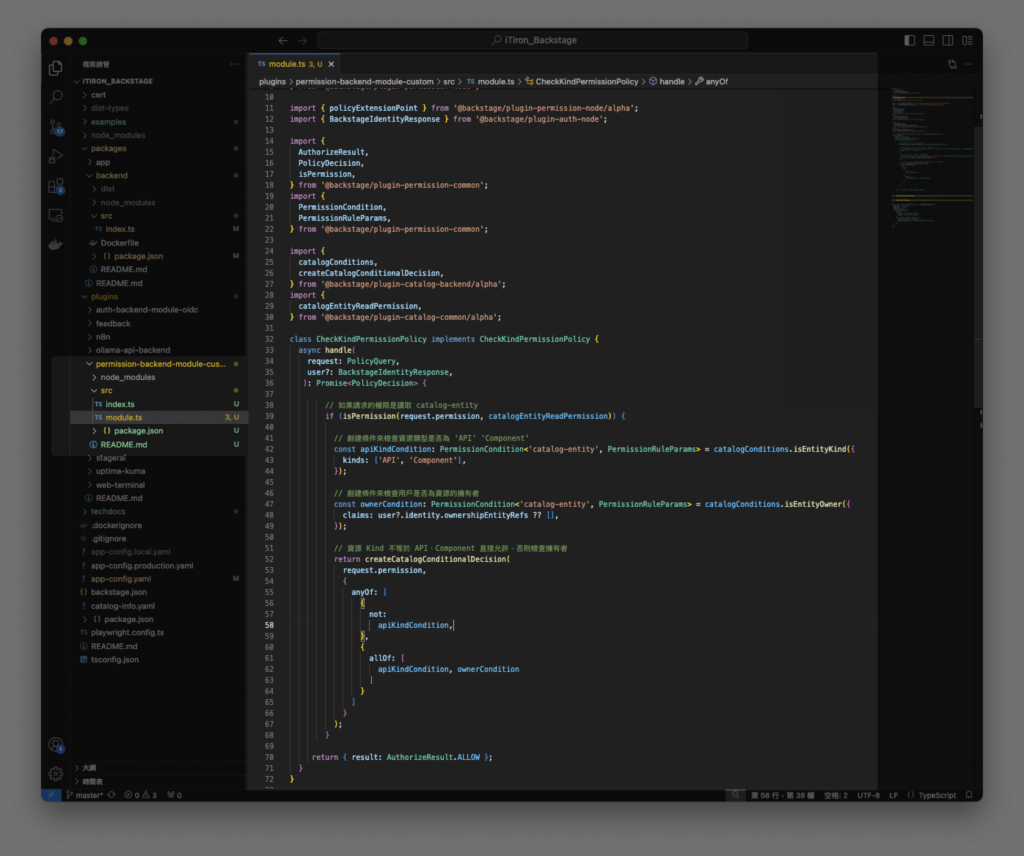Toggle the secondary sidebar layout button
This screenshot has height=856, width=1024.
click(x=949, y=40)
